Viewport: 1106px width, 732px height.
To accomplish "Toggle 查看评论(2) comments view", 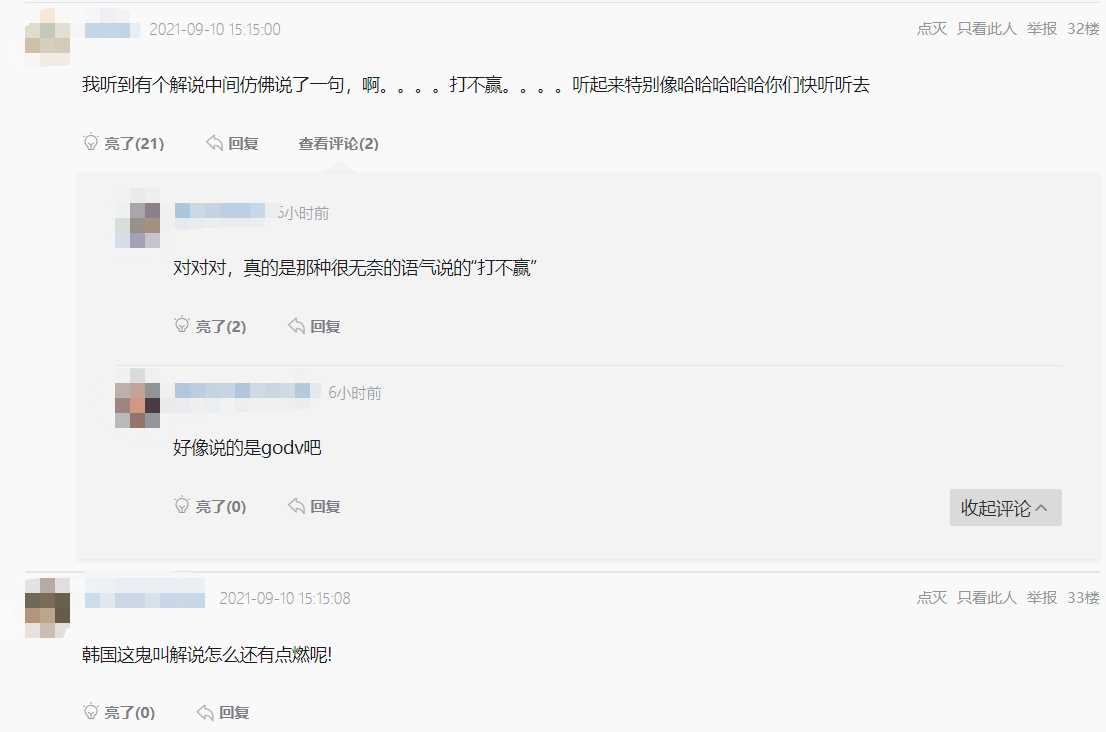I will [339, 144].
